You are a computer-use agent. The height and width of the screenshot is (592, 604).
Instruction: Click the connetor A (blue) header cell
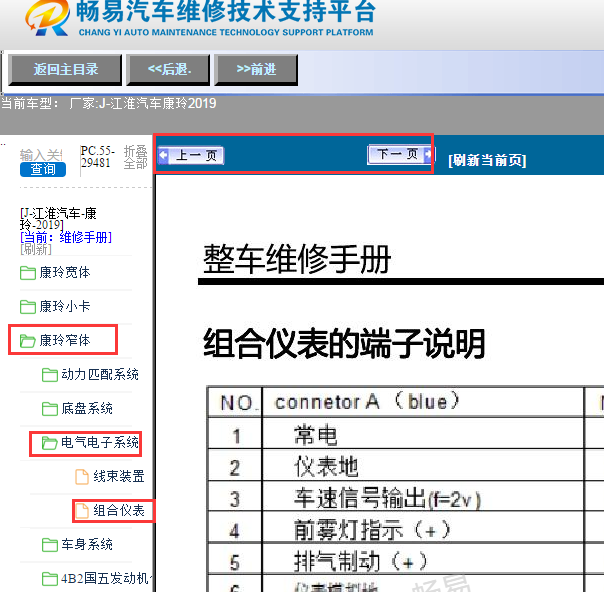pos(423,402)
